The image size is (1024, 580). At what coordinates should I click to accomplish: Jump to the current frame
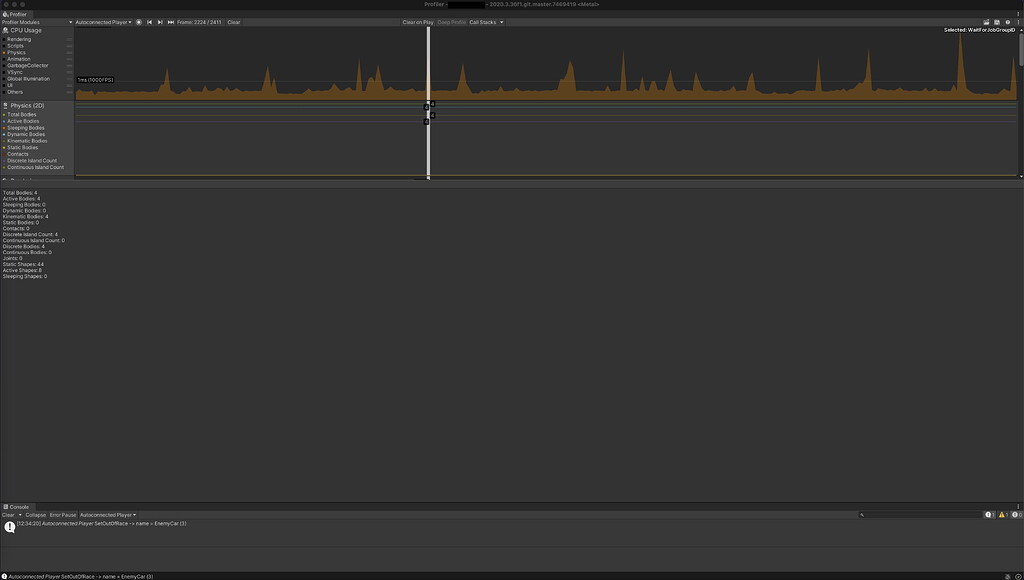pyautogui.click(x=170, y=22)
